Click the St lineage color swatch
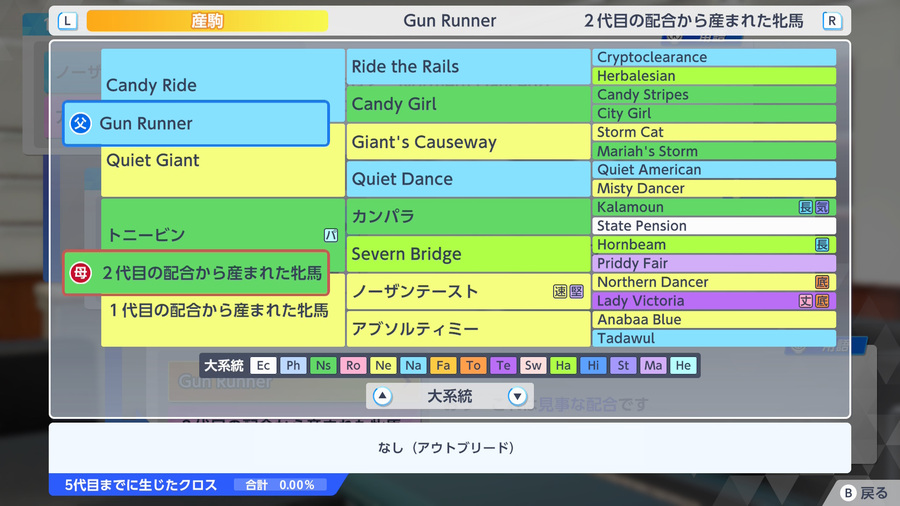 click(623, 365)
